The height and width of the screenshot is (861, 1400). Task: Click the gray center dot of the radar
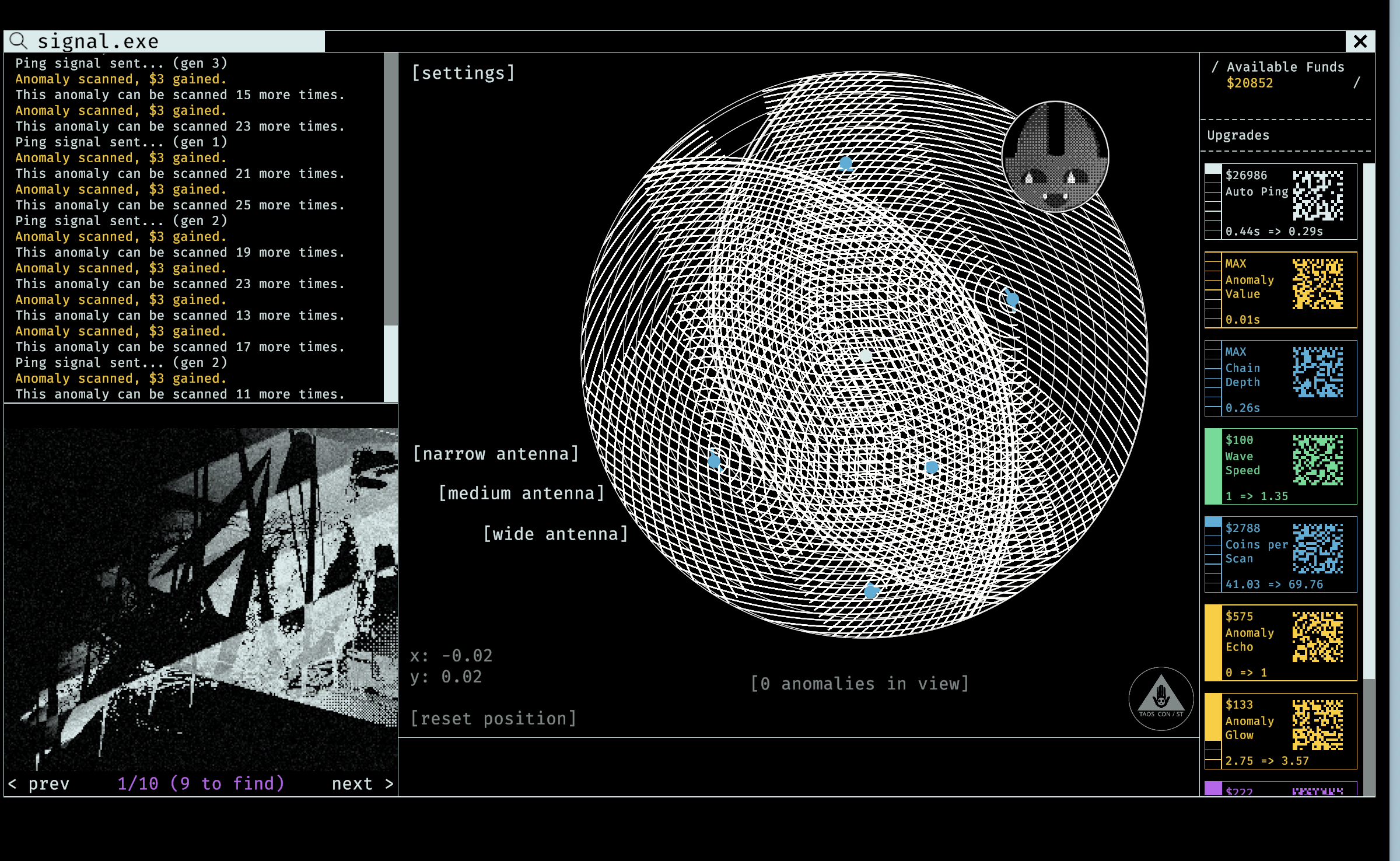[x=866, y=355]
